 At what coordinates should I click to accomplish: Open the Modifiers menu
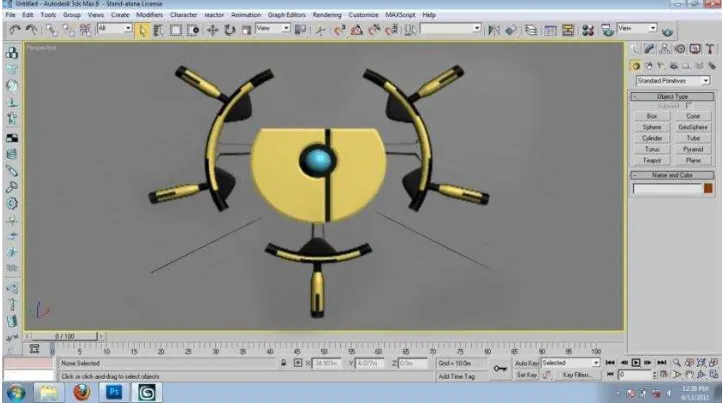149,15
